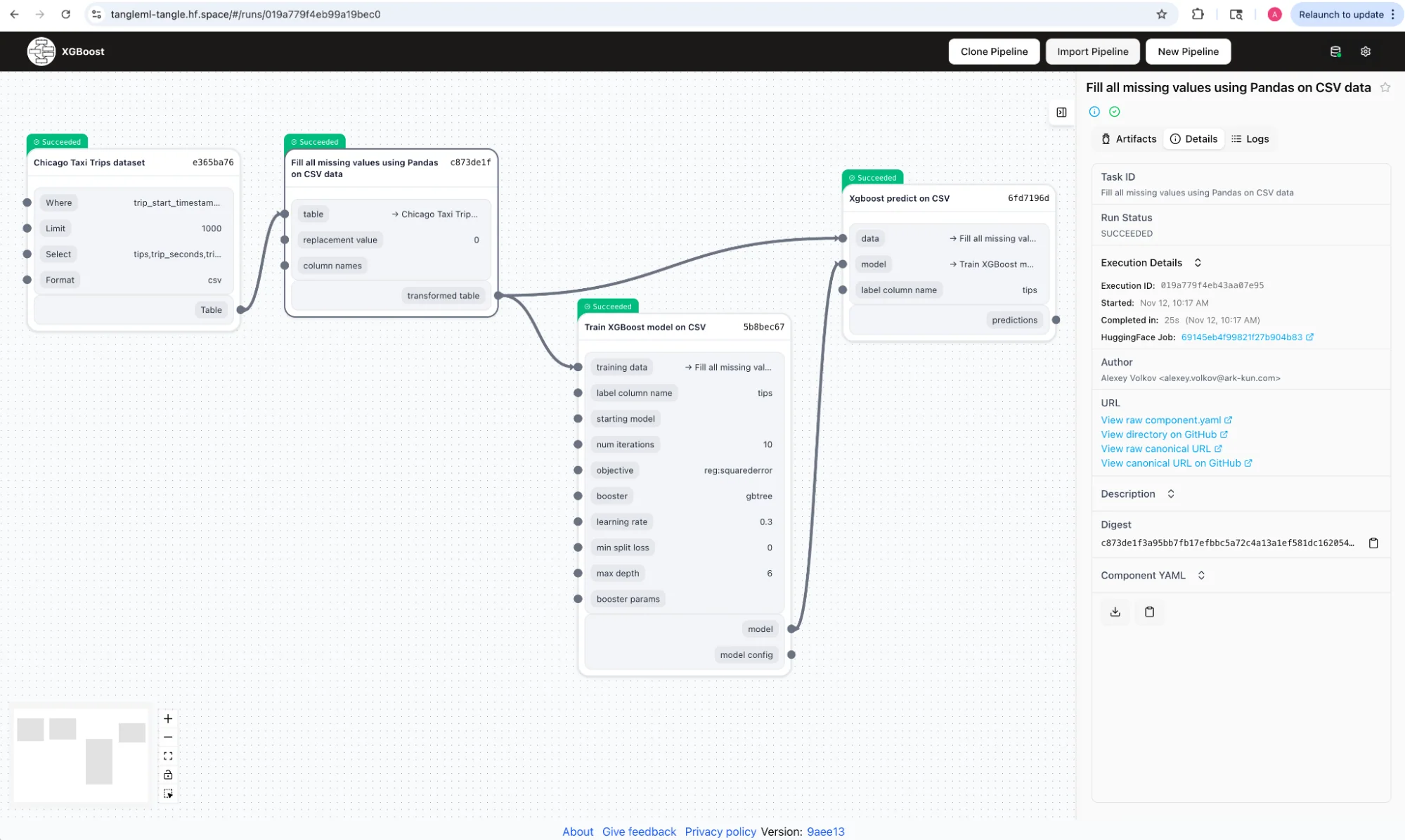Toggle the selection mode icon below the lock
Viewport: 1405px width, 840px height.
pos(168,794)
